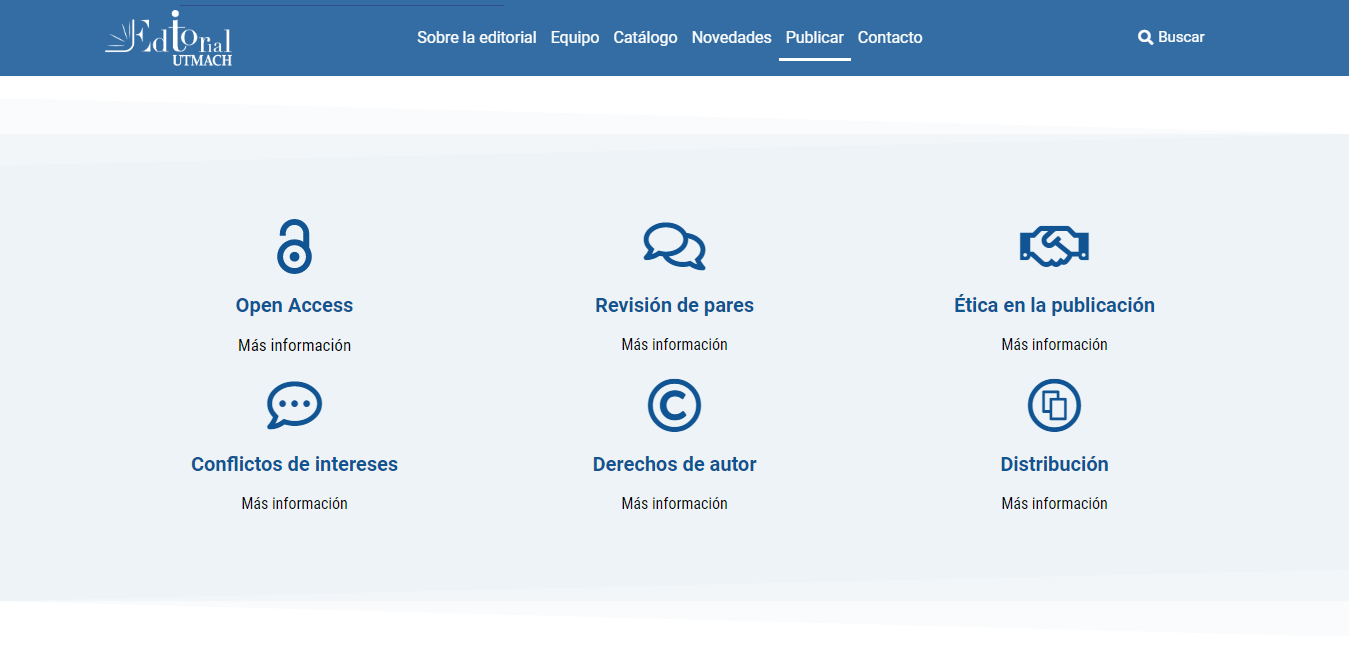This screenshot has width=1349, height=657.
Task: Click Más información under Revisión de pares
Action: 674,344
